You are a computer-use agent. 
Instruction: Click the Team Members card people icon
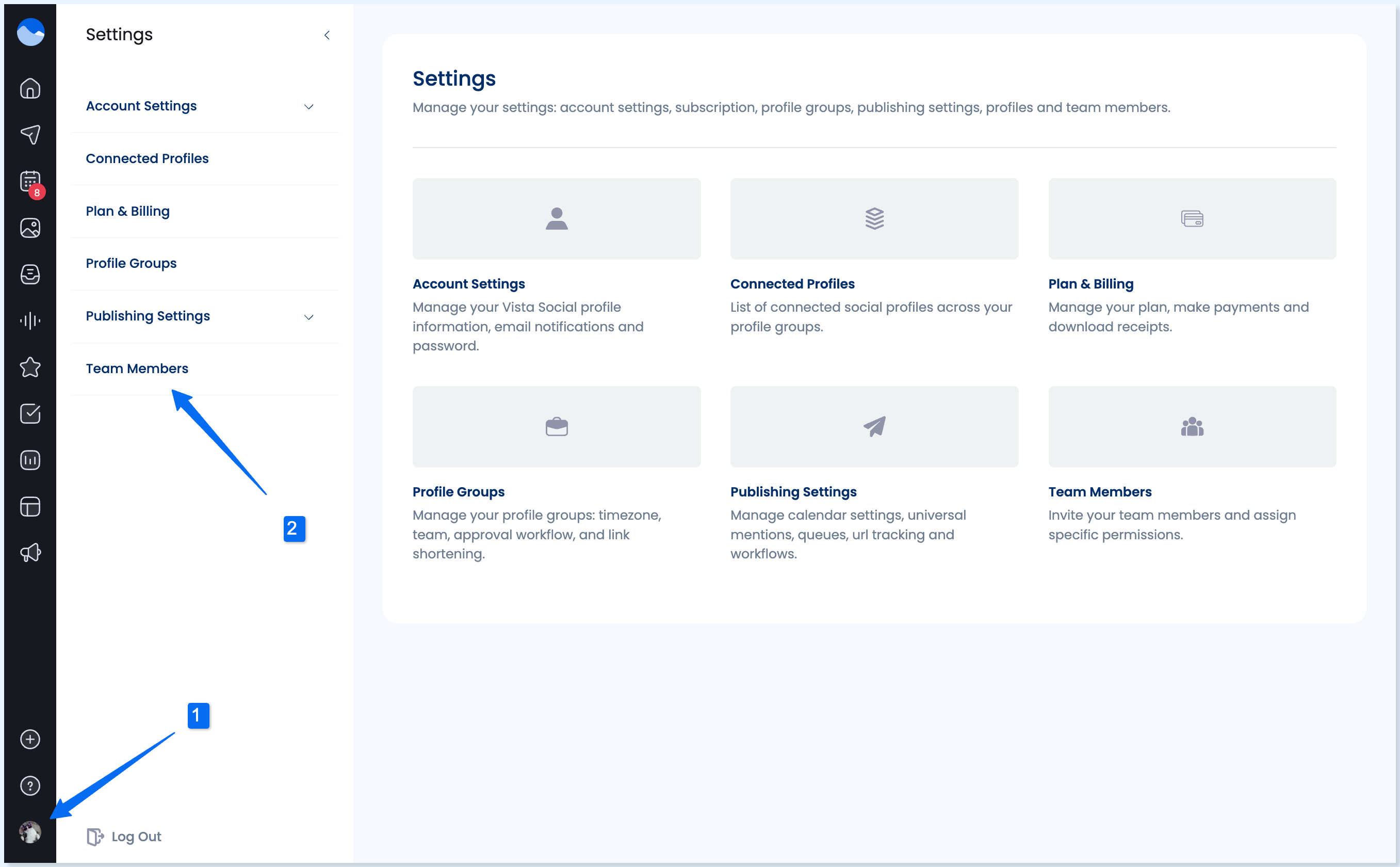pos(1192,427)
